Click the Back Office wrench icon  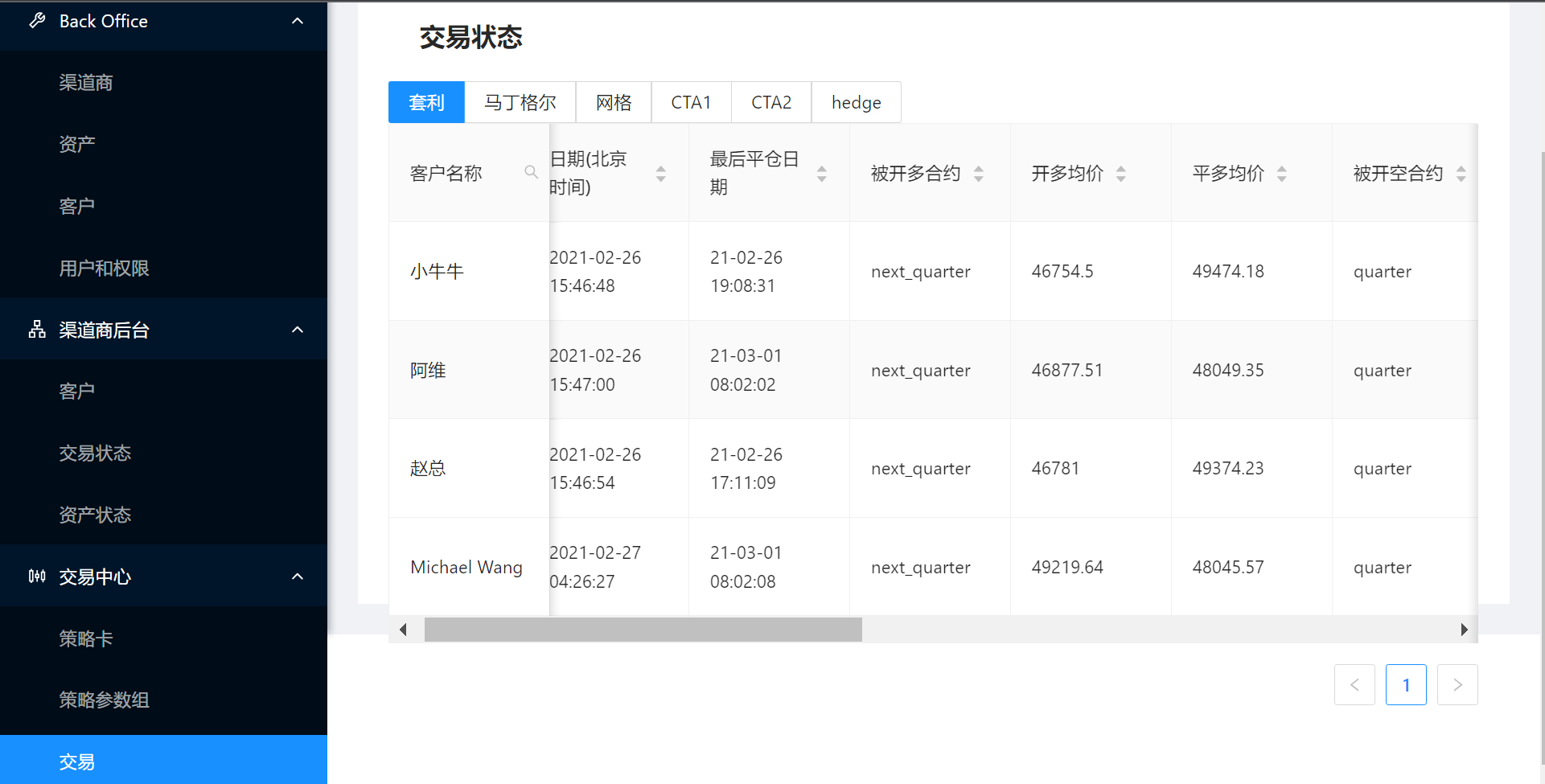click(x=37, y=21)
